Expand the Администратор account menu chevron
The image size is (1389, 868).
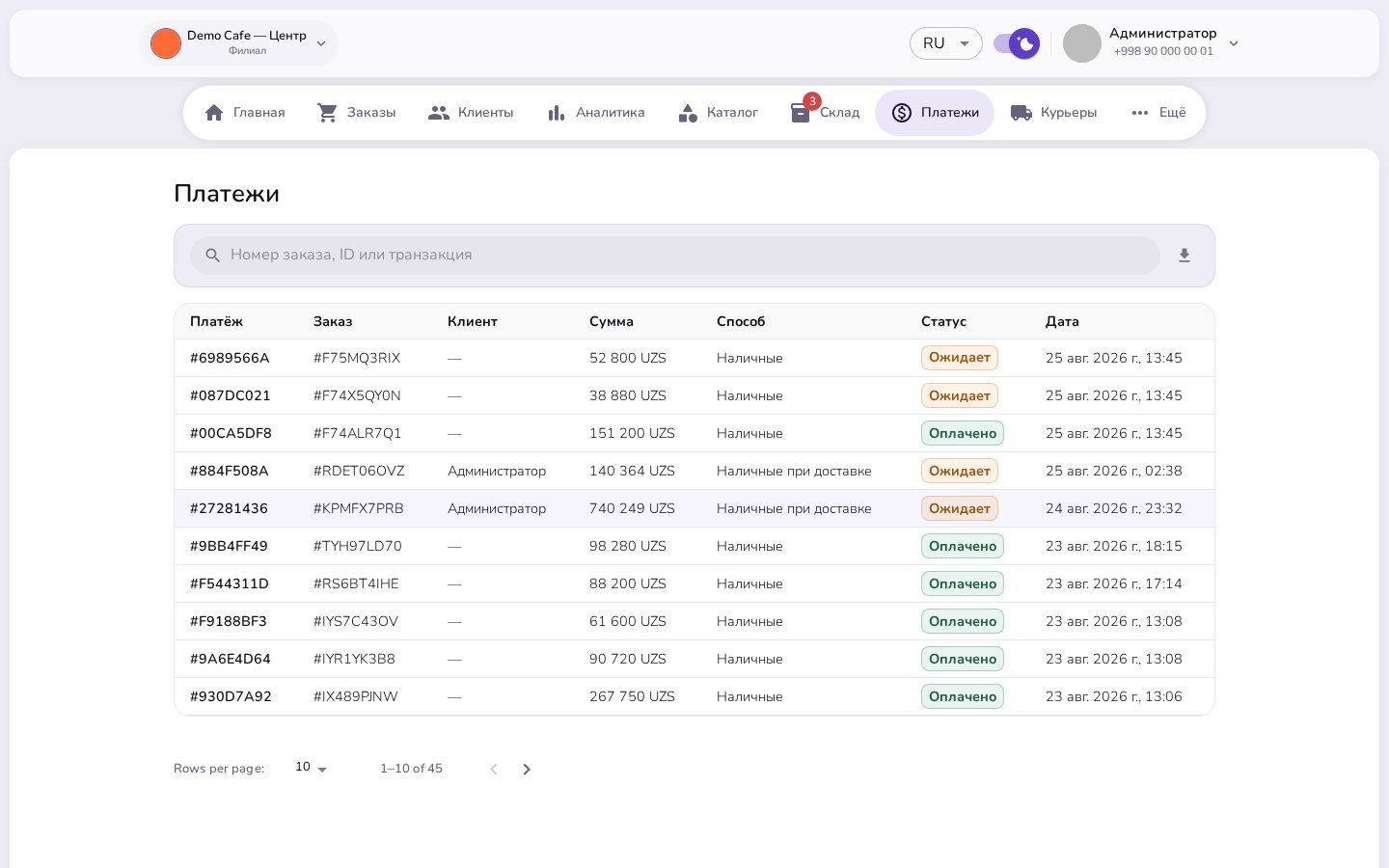coord(1234,43)
